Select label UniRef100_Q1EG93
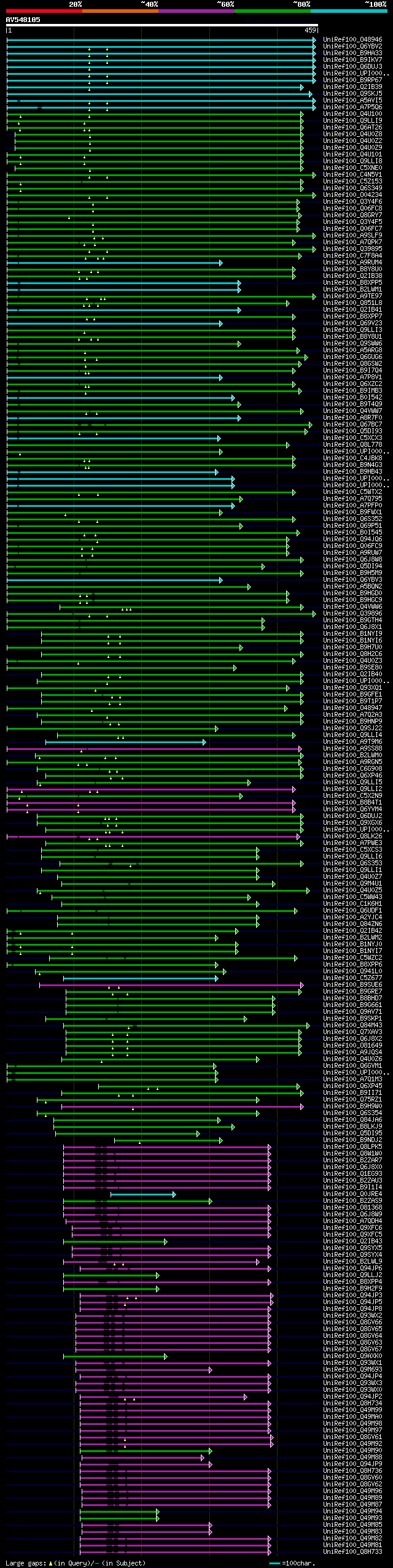The height and width of the screenshot is (1568, 393). point(352,1173)
